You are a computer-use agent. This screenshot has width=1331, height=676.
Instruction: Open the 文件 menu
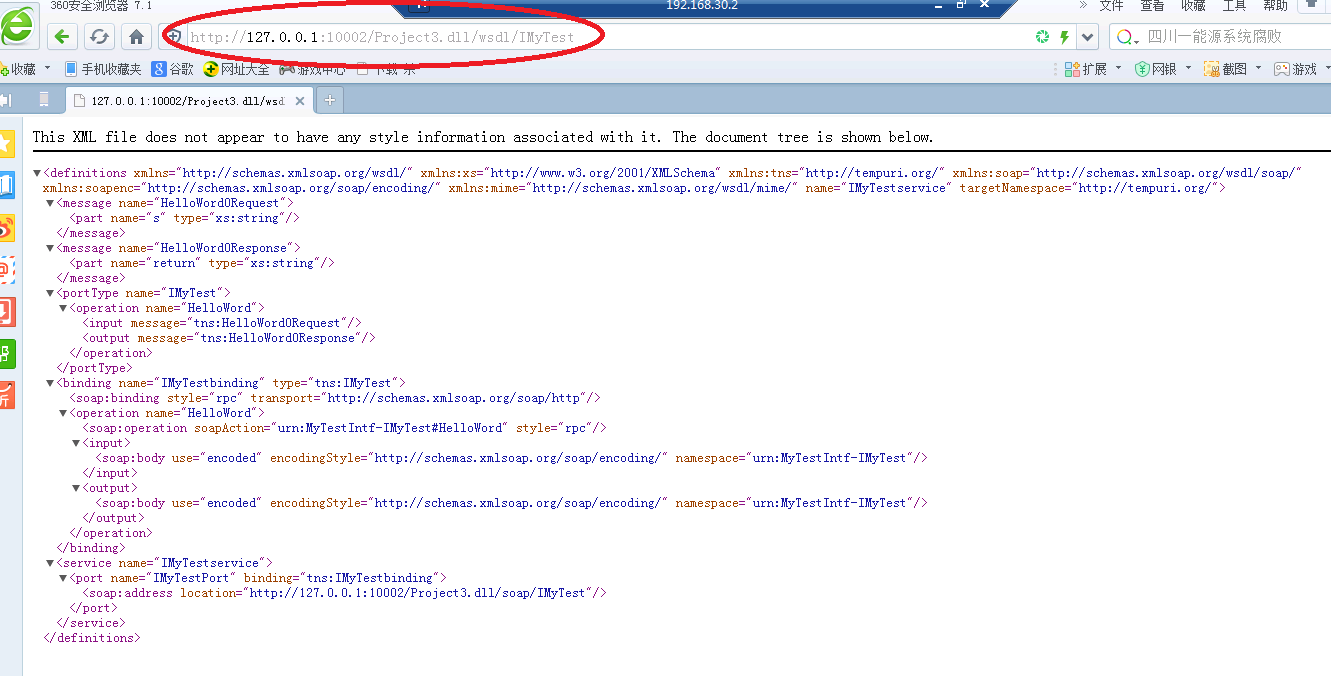click(x=1111, y=5)
